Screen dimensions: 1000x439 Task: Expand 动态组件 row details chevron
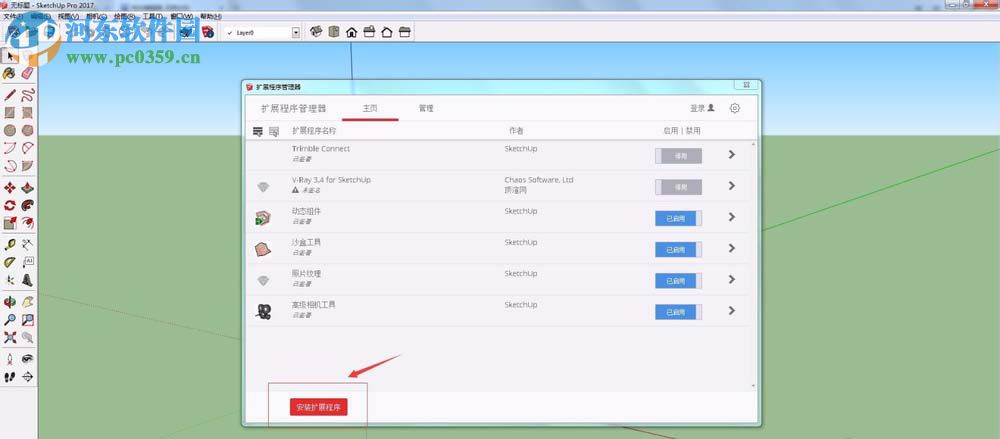[732, 217]
